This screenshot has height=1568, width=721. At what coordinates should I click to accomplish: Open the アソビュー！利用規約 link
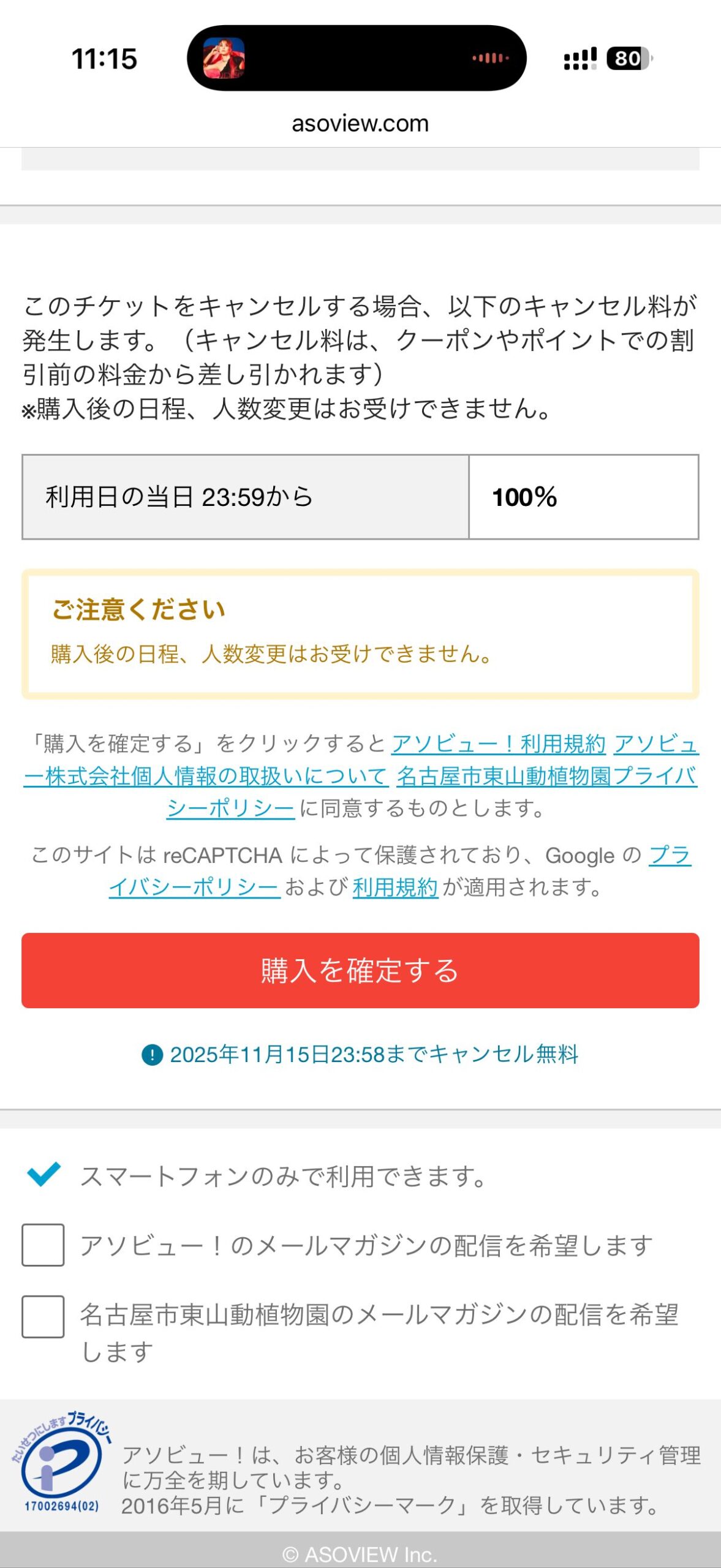pyautogui.click(x=498, y=744)
